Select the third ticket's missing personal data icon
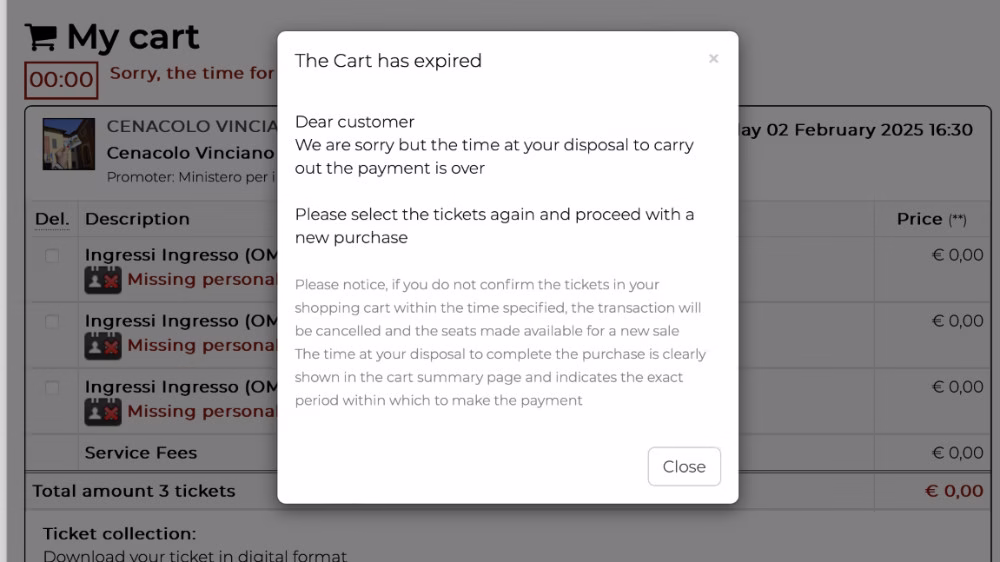The width and height of the screenshot is (1000, 562). pyautogui.click(x=103, y=412)
